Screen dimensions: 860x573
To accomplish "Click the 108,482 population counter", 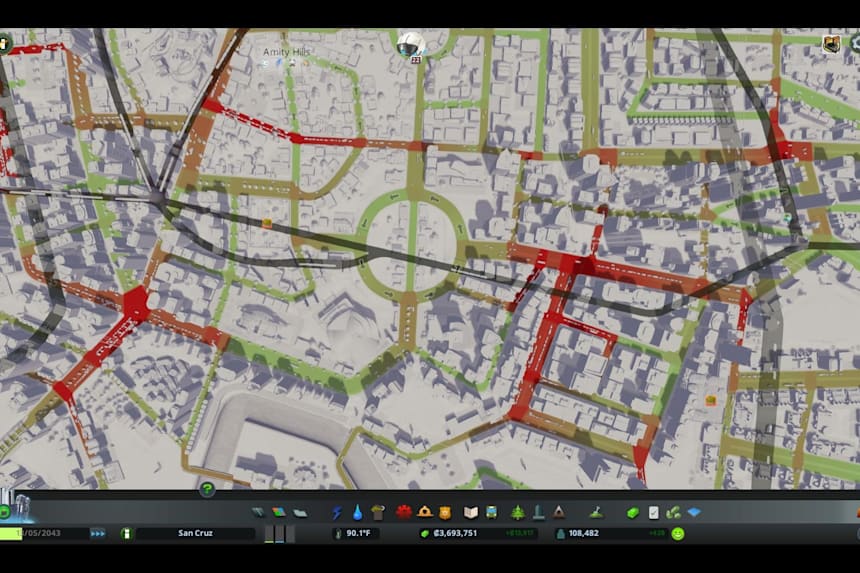I will tap(583, 533).
